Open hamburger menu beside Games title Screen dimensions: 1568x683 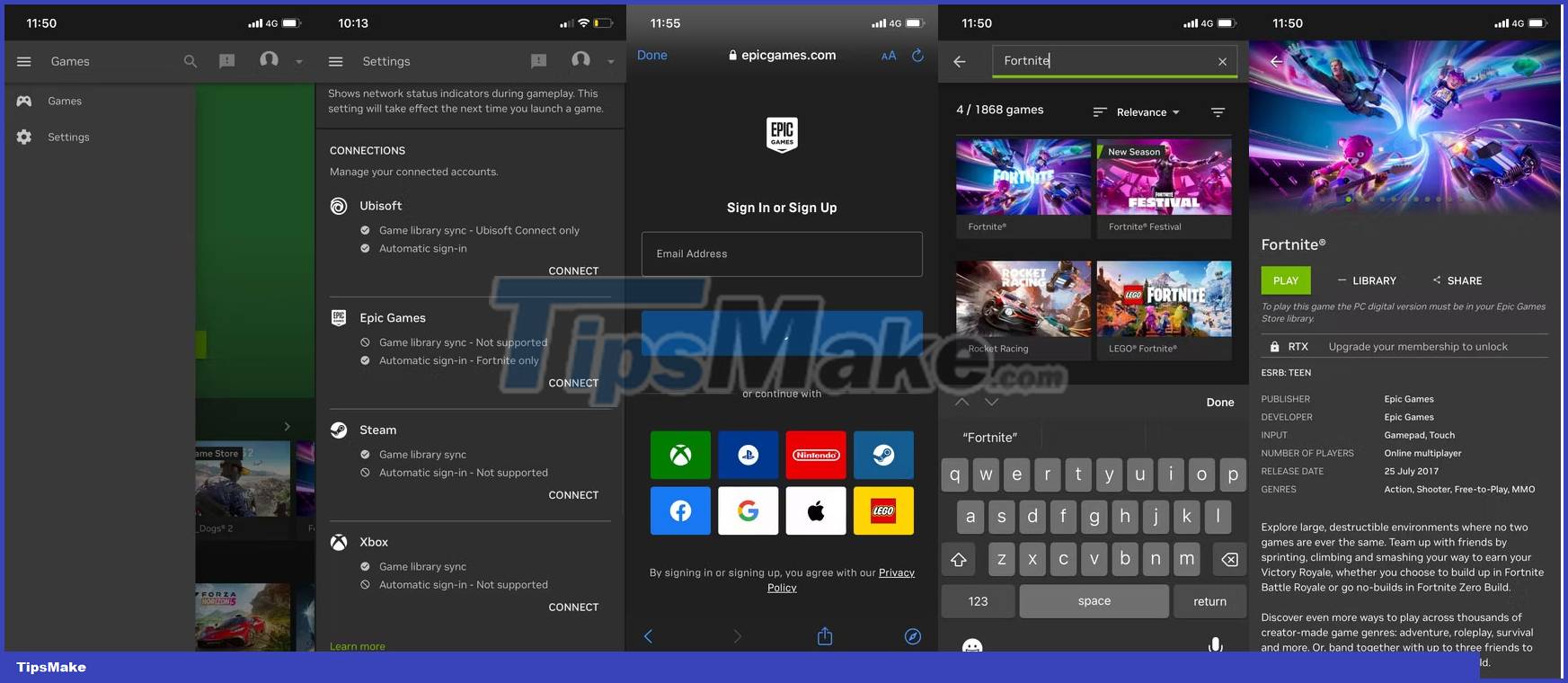coord(24,61)
